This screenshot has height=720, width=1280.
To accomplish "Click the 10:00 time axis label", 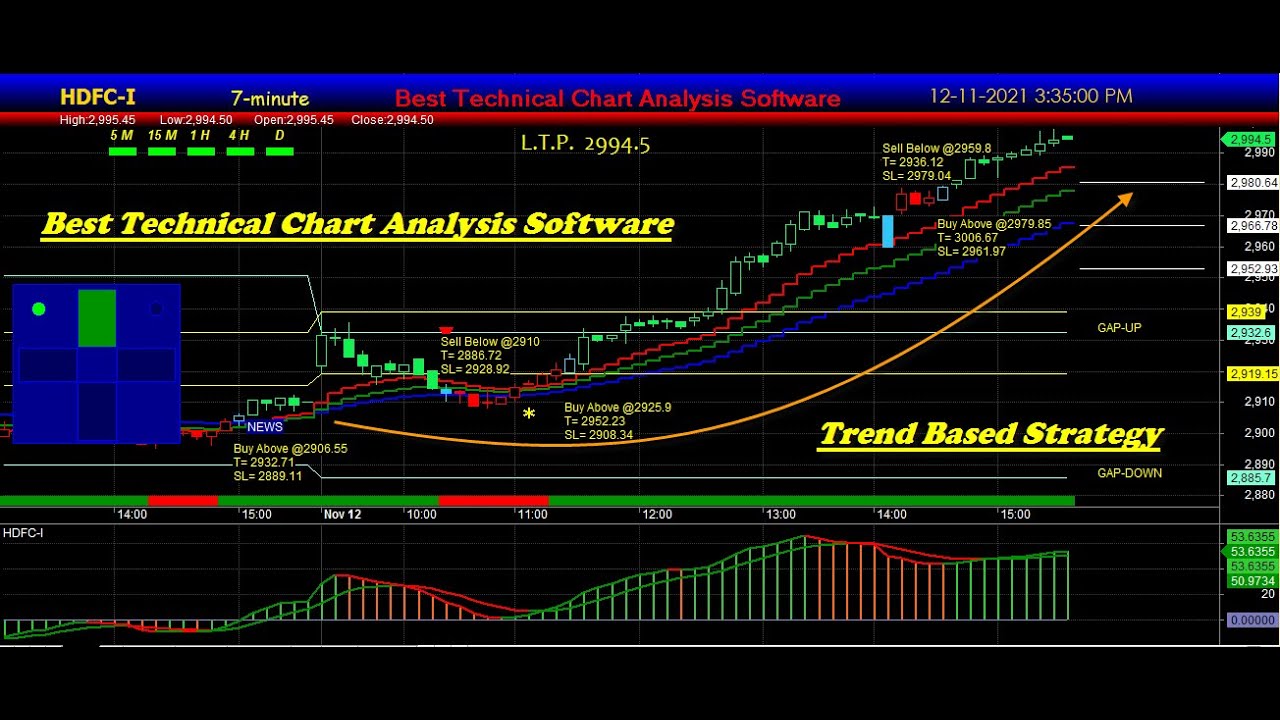I will point(421,514).
